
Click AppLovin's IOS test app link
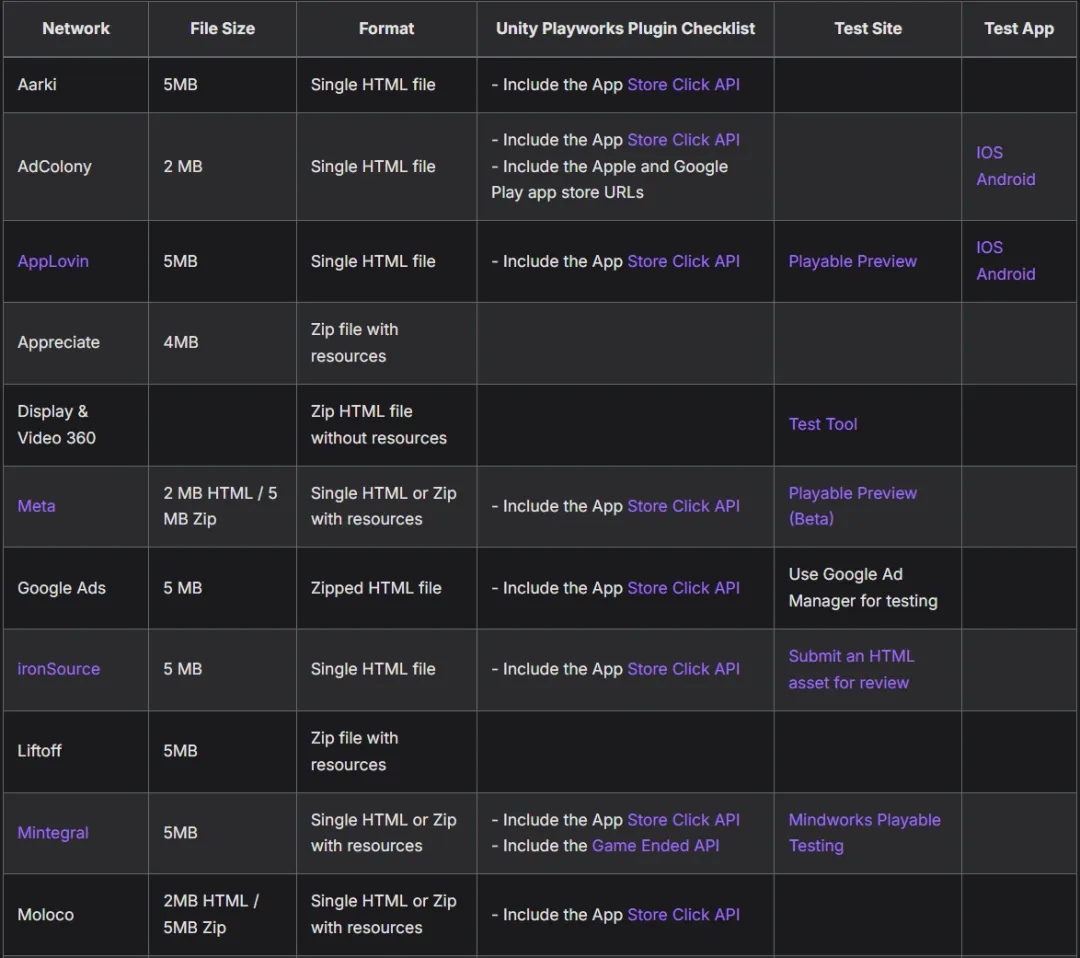click(989, 247)
